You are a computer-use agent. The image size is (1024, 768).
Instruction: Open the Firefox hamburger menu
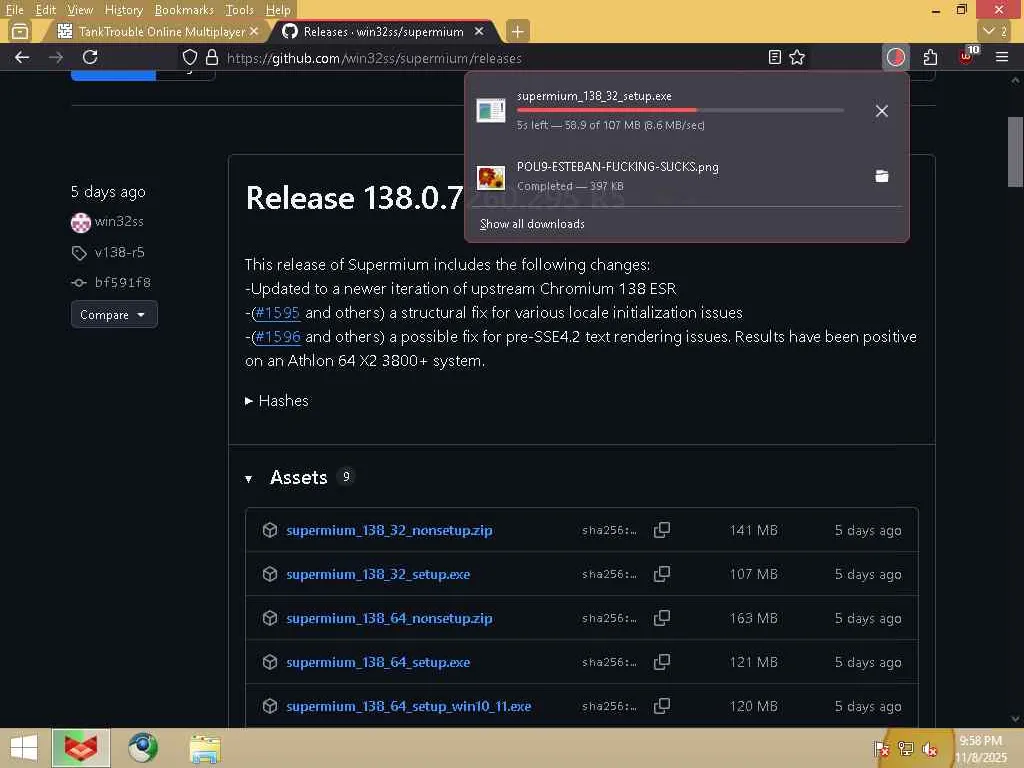tap(1002, 57)
